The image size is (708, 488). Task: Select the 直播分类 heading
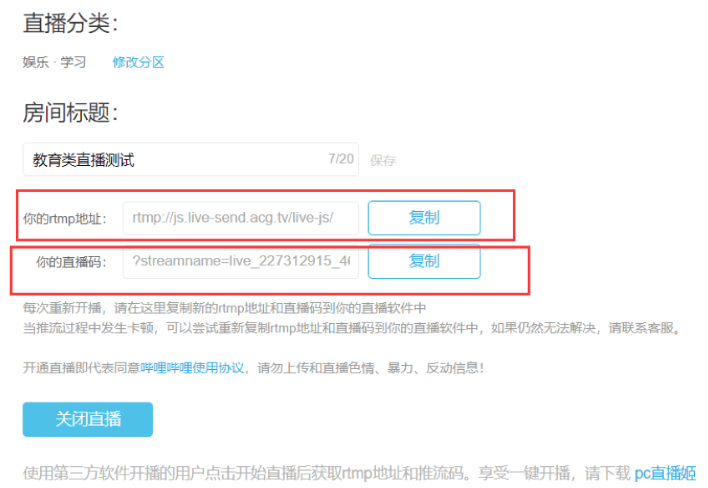[70, 23]
